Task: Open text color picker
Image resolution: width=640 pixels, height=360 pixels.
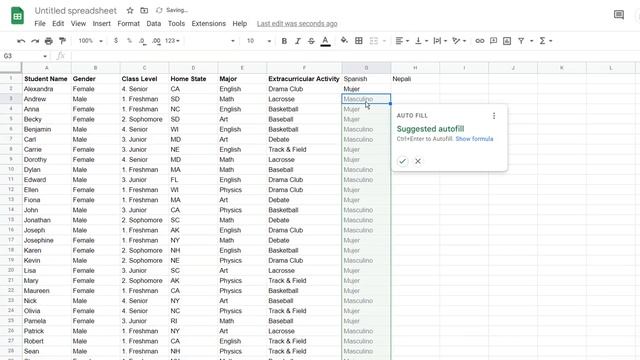Action: 325,41
